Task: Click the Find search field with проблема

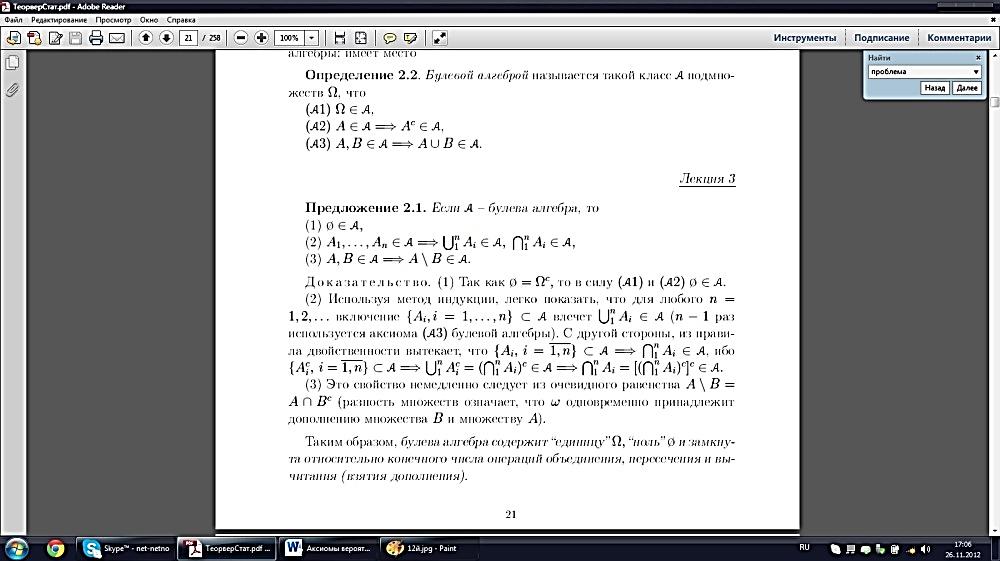Action: (x=920, y=71)
